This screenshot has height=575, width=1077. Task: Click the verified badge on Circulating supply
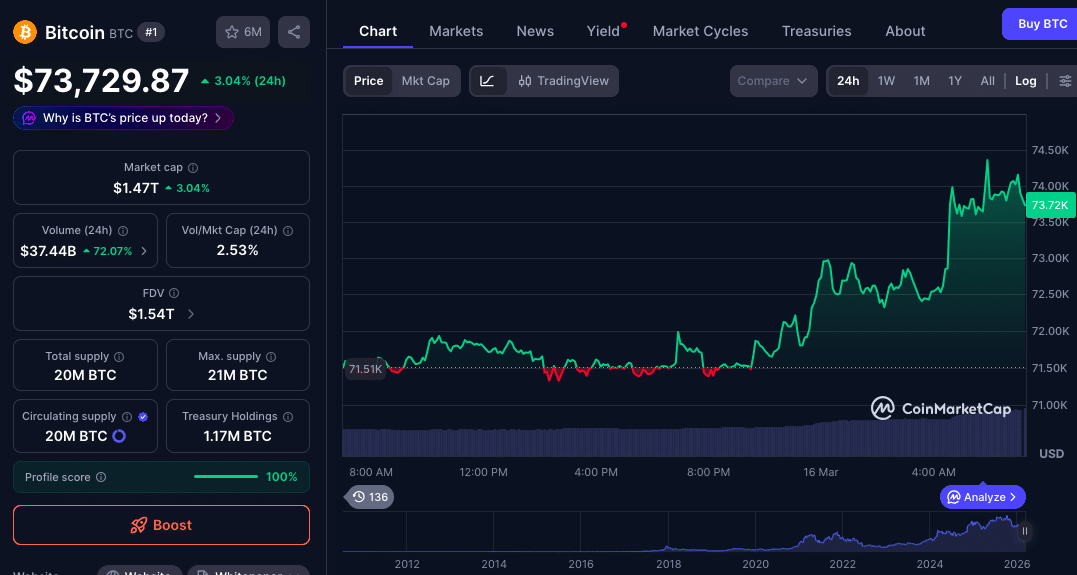143,416
